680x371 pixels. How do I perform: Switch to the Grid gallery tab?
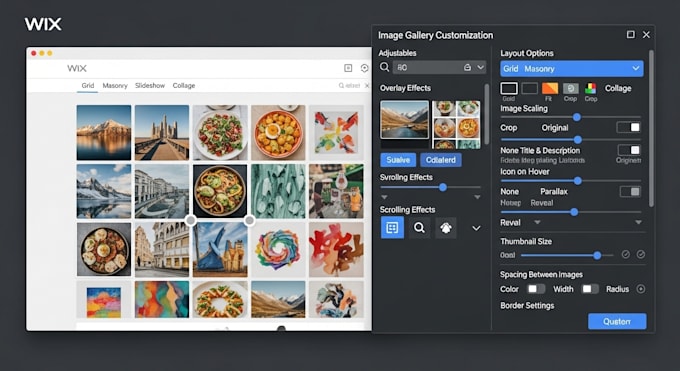pos(88,85)
